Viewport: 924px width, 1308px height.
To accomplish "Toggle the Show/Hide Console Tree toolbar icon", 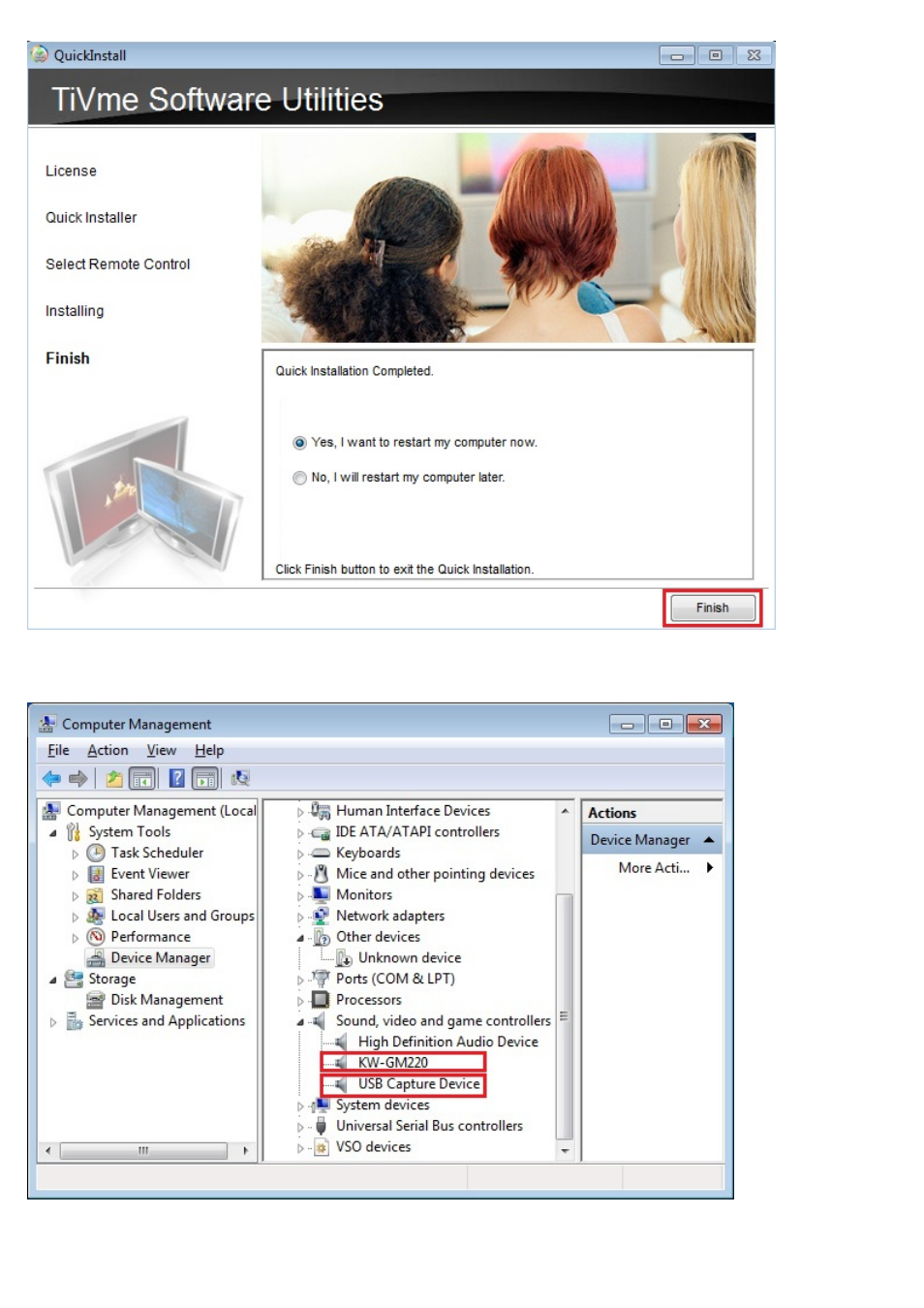I will coord(142,778).
